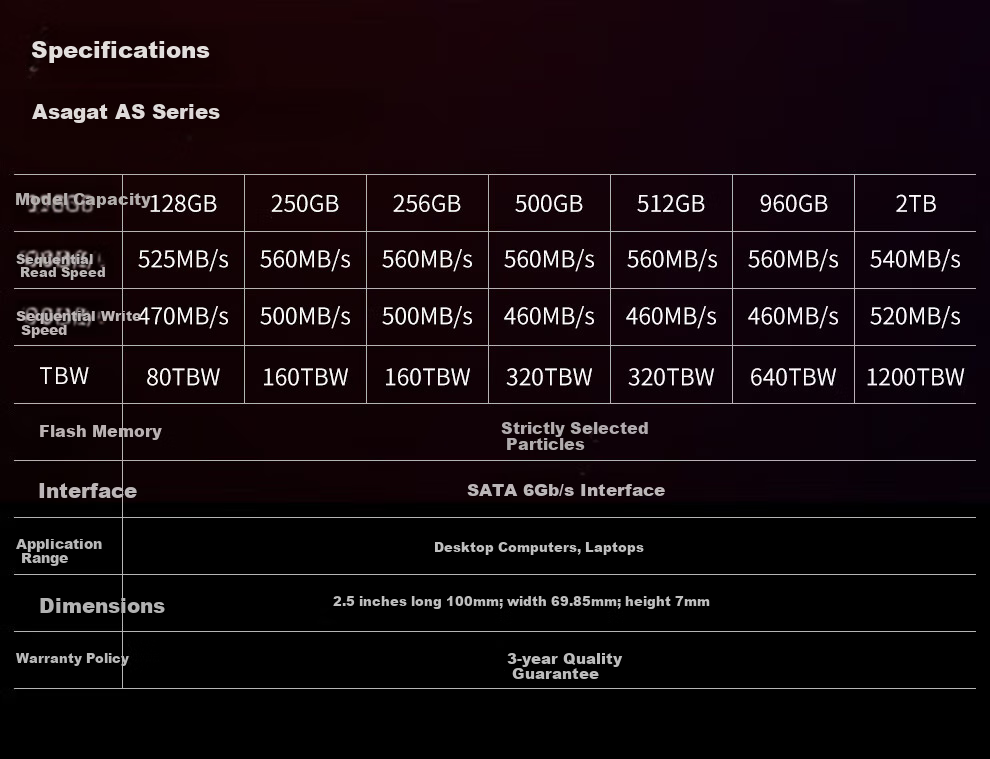Click 500MB/s write speed under 250GB
The height and width of the screenshot is (759, 990).
tap(305, 316)
